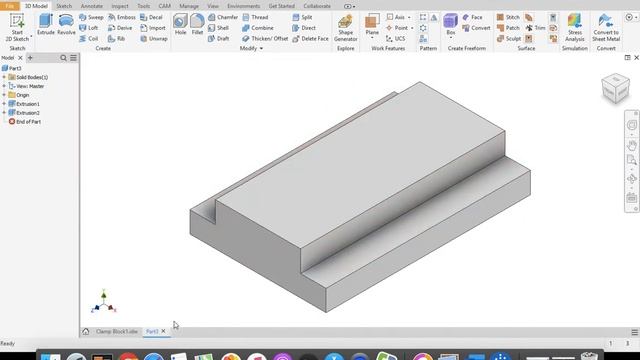The image size is (640, 360).
Task: Select the Trim surface tool
Action: pos(535,28)
